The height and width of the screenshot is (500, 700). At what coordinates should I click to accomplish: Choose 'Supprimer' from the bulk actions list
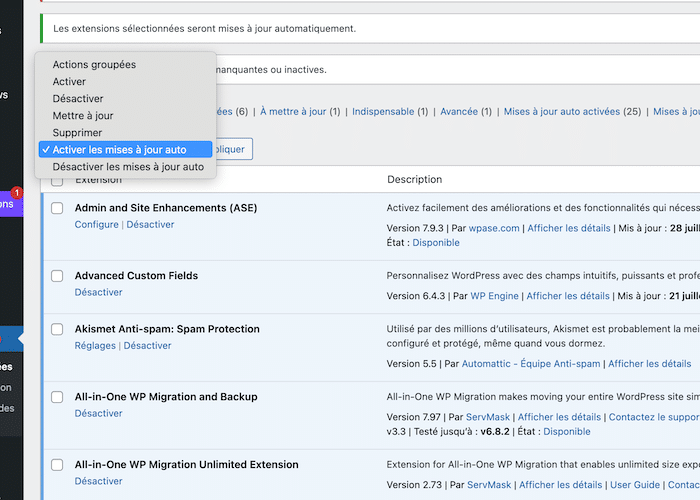click(x=77, y=133)
